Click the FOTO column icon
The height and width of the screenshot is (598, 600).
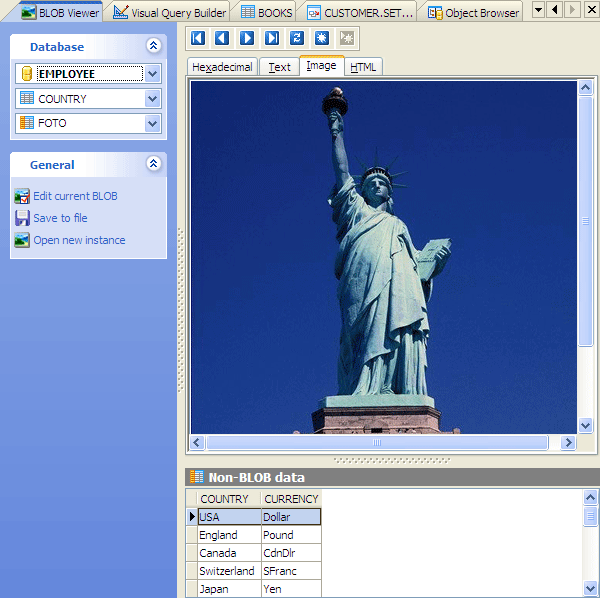(27, 123)
